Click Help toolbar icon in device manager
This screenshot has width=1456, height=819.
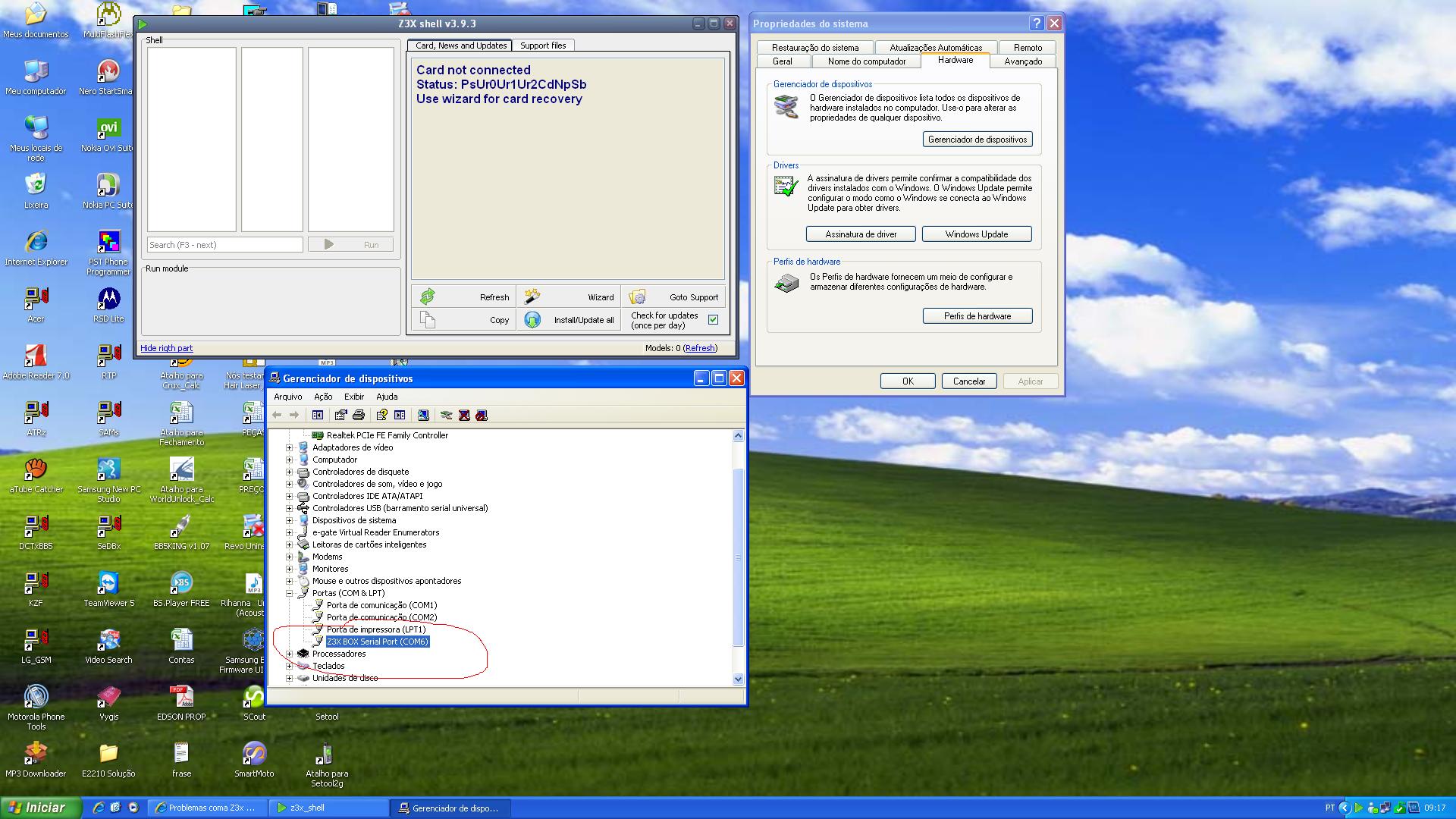381,415
